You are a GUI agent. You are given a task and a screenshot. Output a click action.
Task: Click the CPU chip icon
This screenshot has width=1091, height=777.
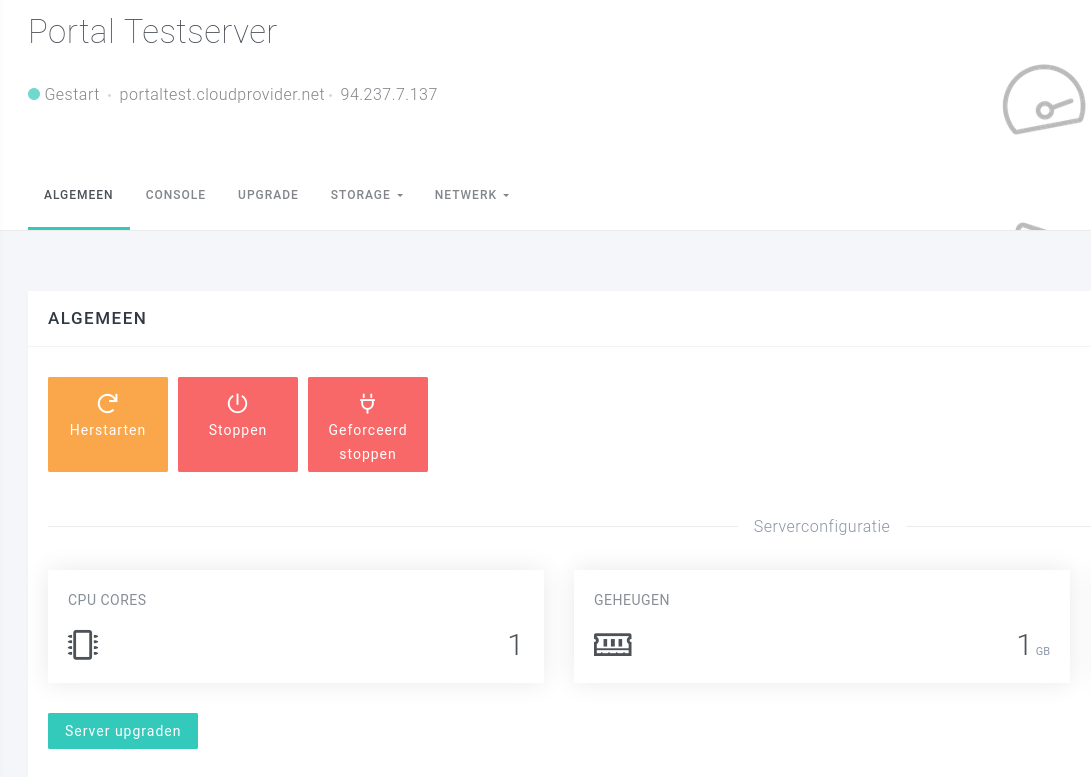[x=83, y=645]
